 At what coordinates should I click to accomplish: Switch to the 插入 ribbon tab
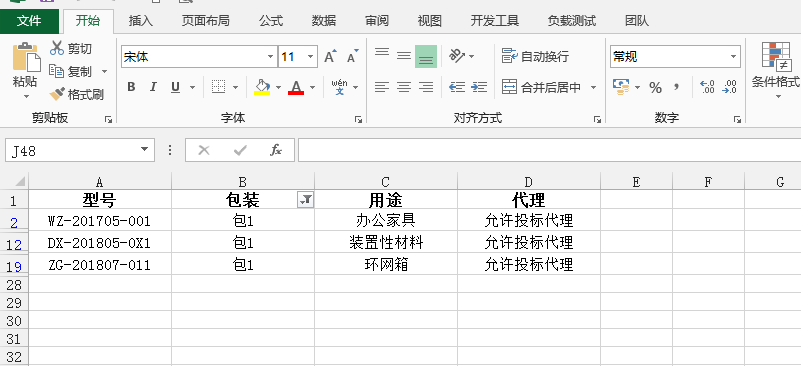coord(140,20)
